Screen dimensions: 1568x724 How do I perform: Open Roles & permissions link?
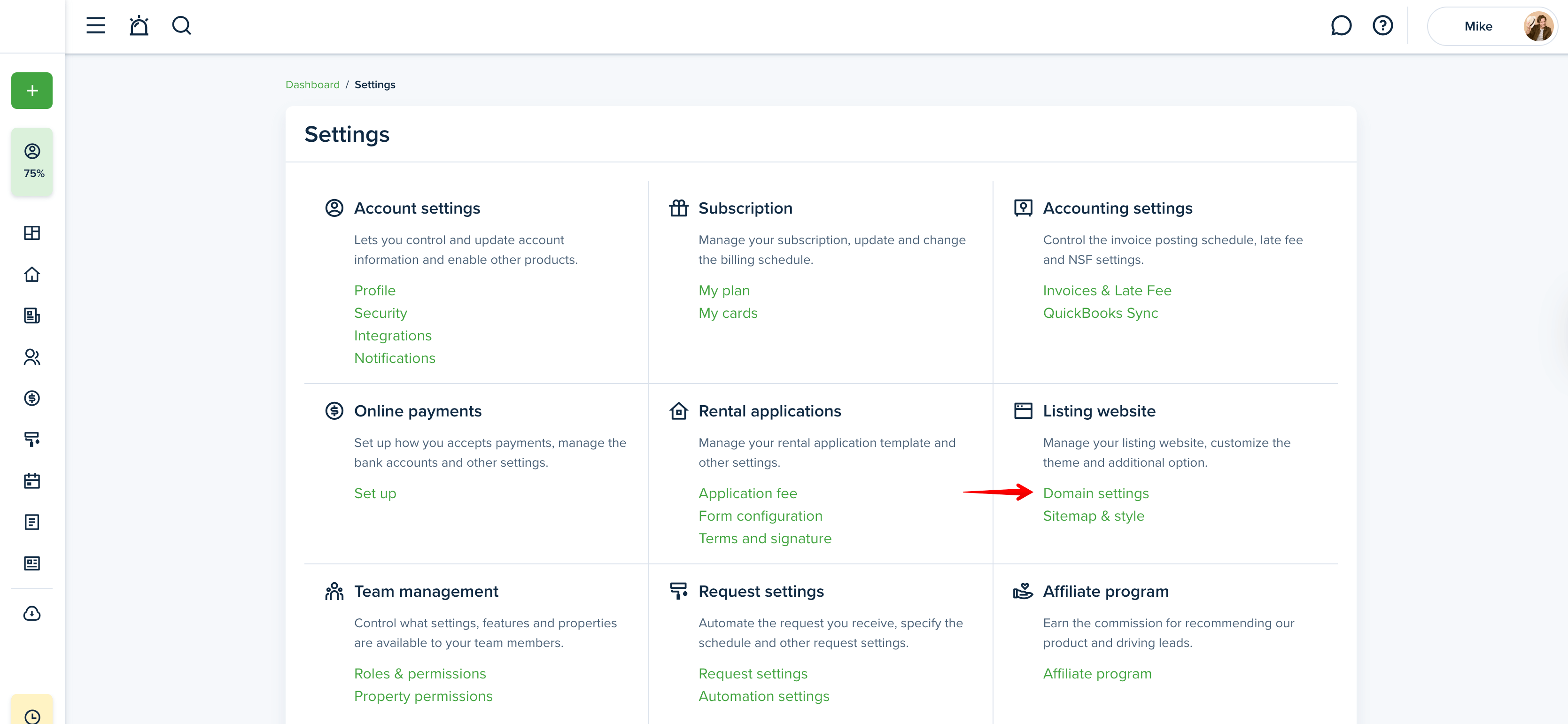coord(420,673)
